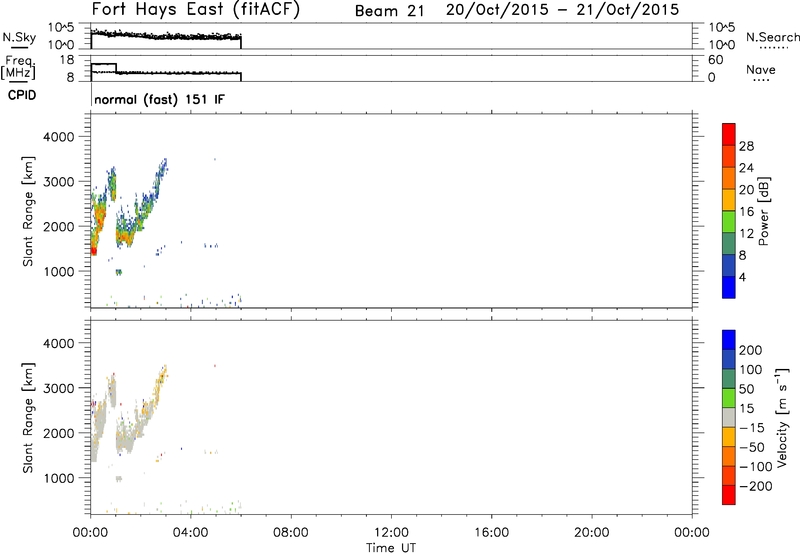Click the '200' tick on Velocity colorbar
800x554 pixels.
pyautogui.click(x=751, y=350)
